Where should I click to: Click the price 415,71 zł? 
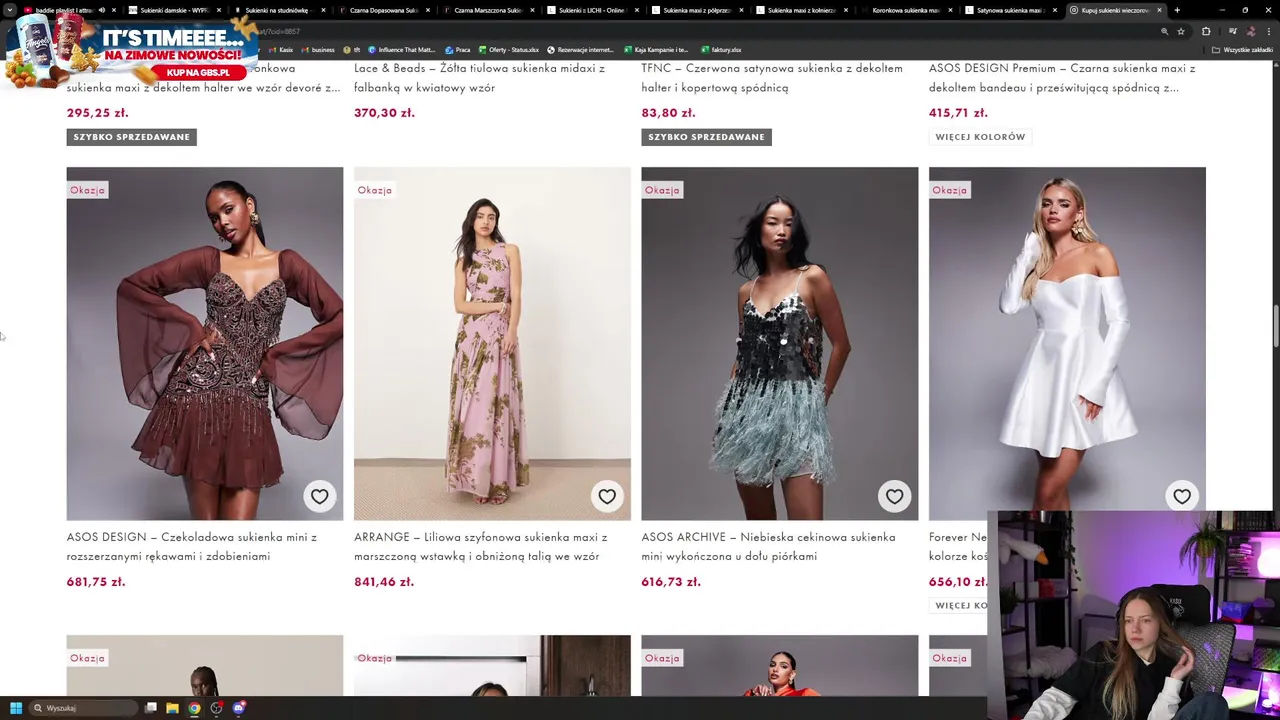pyautogui.click(x=958, y=113)
